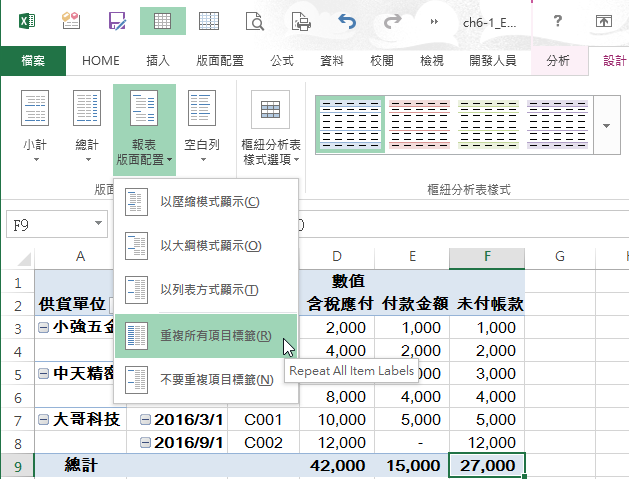Switch to the 檢視 tab
Image resolution: width=629 pixels, height=479 pixels.
(432, 61)
